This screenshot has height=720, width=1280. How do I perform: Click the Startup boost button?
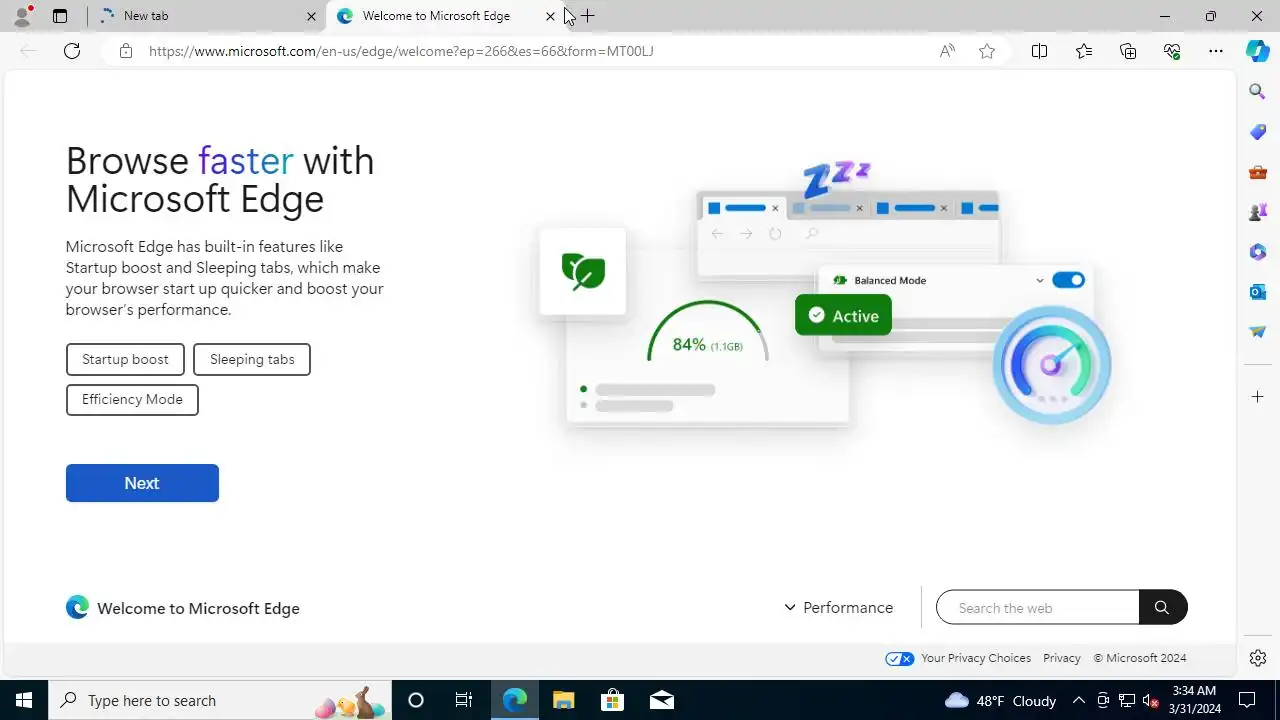coord(125,359)
